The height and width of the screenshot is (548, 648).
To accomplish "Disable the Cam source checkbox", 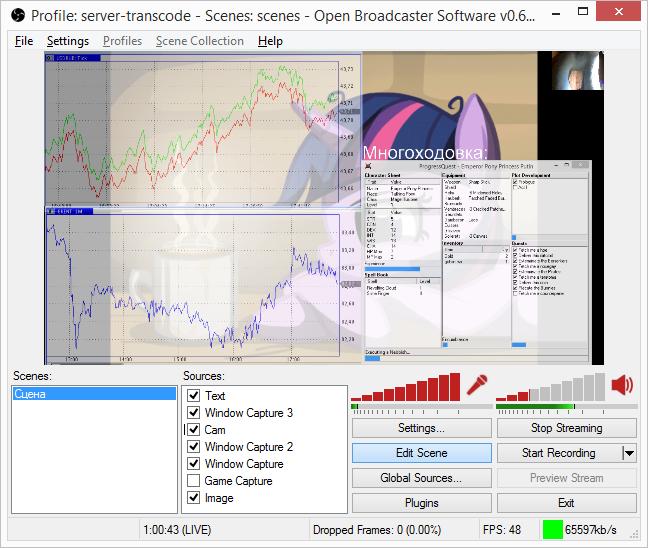I will 193,429.
